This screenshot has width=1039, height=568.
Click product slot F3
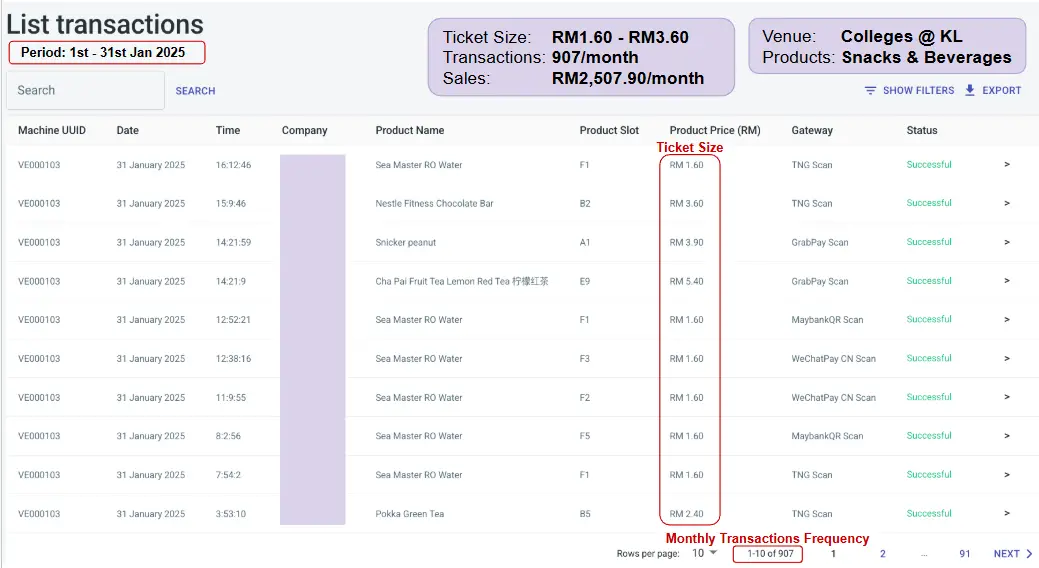[584, 359]
